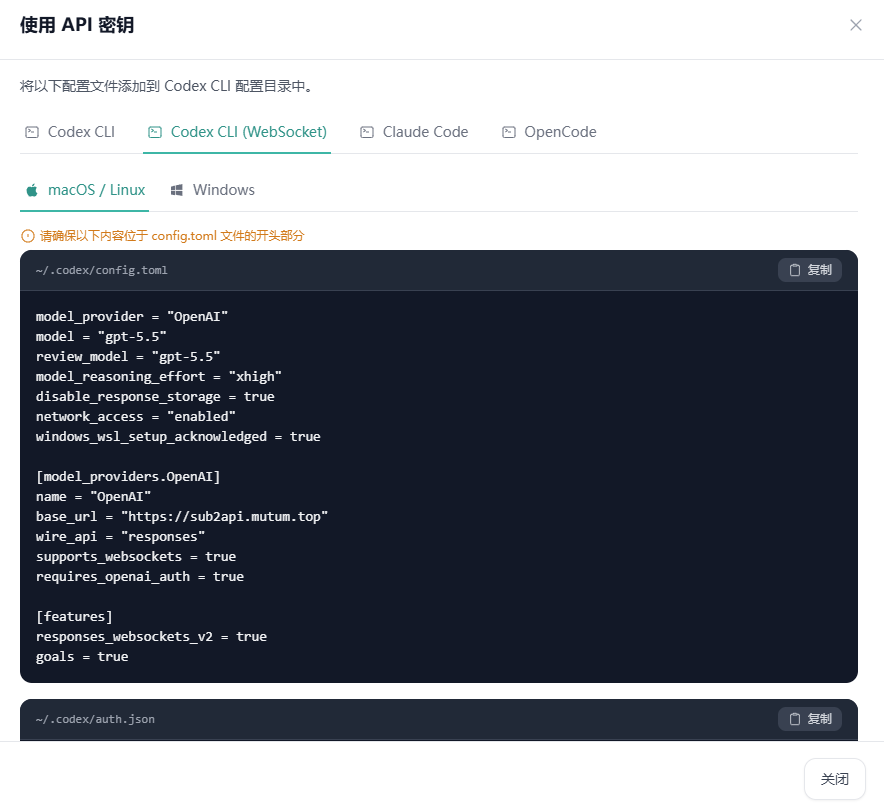
Task: Click the [model_providers.OpenAI] section header
Action: click(x=128, y=477)
